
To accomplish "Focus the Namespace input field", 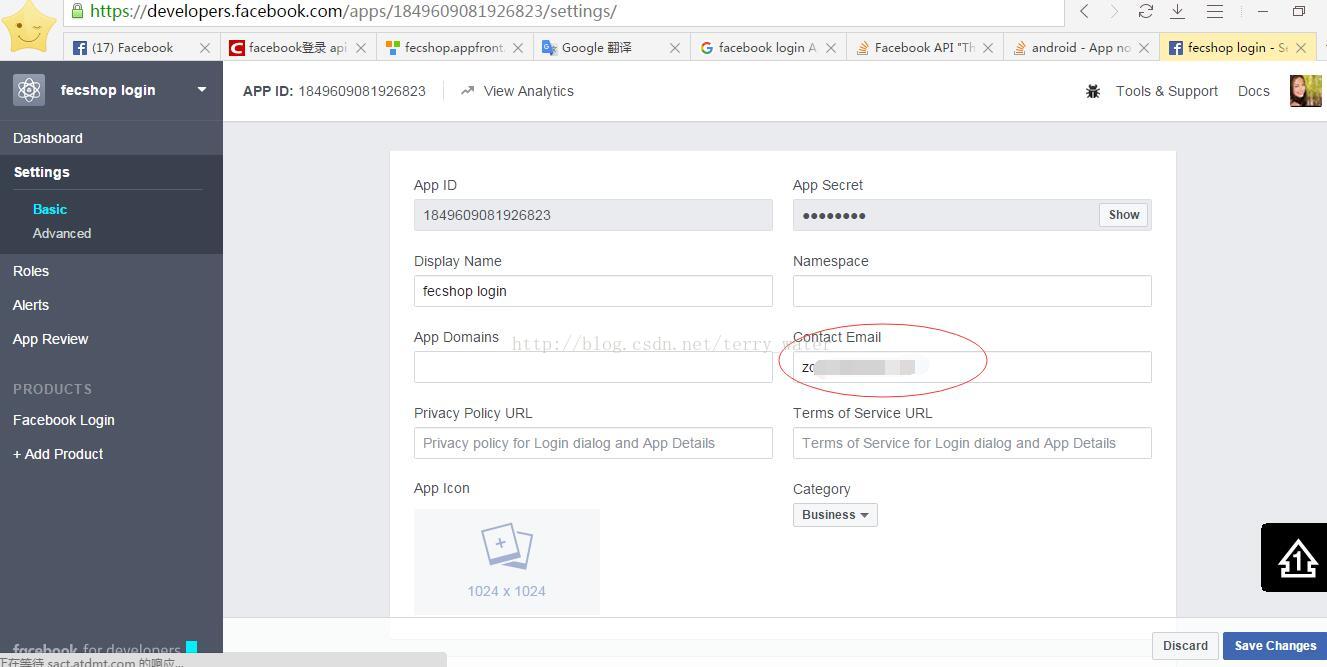I will click(972, 291).
